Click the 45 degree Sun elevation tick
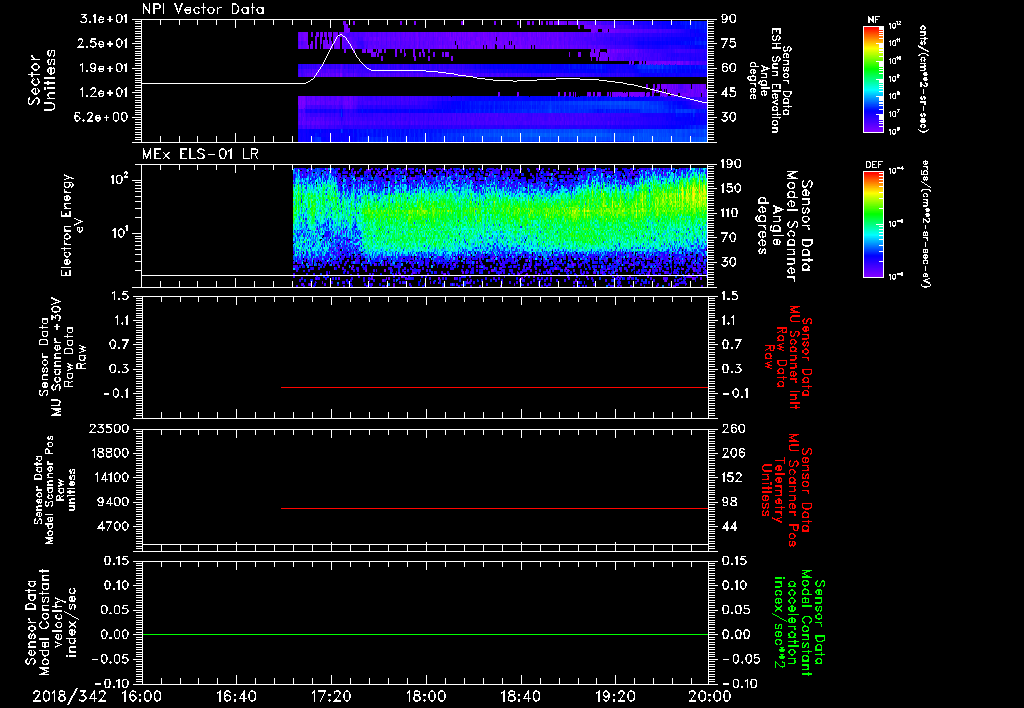This screenshot has height=708, width=1024. (729, 93)
